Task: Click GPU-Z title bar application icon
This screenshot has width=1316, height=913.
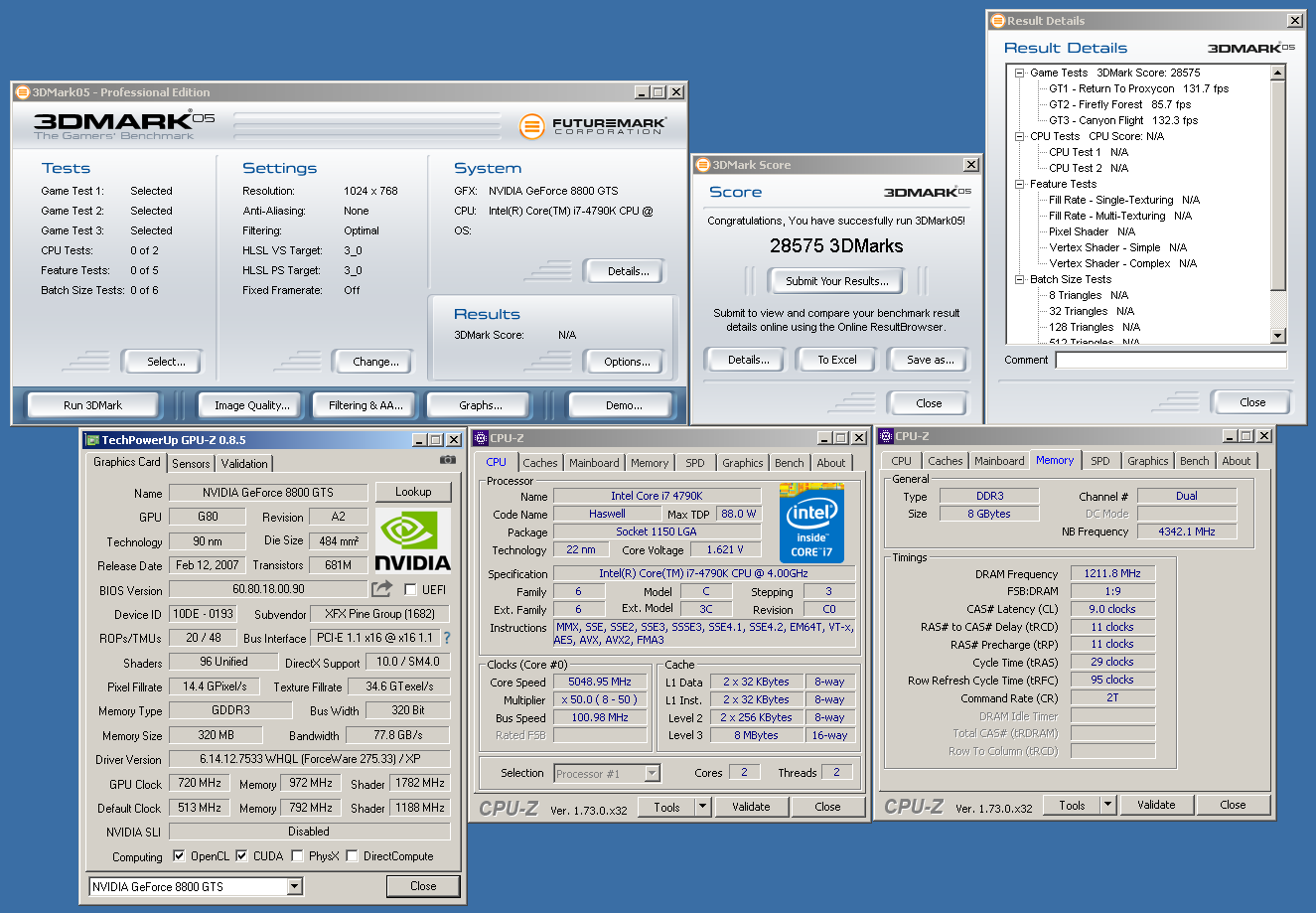Action: [x=92, y=439]
